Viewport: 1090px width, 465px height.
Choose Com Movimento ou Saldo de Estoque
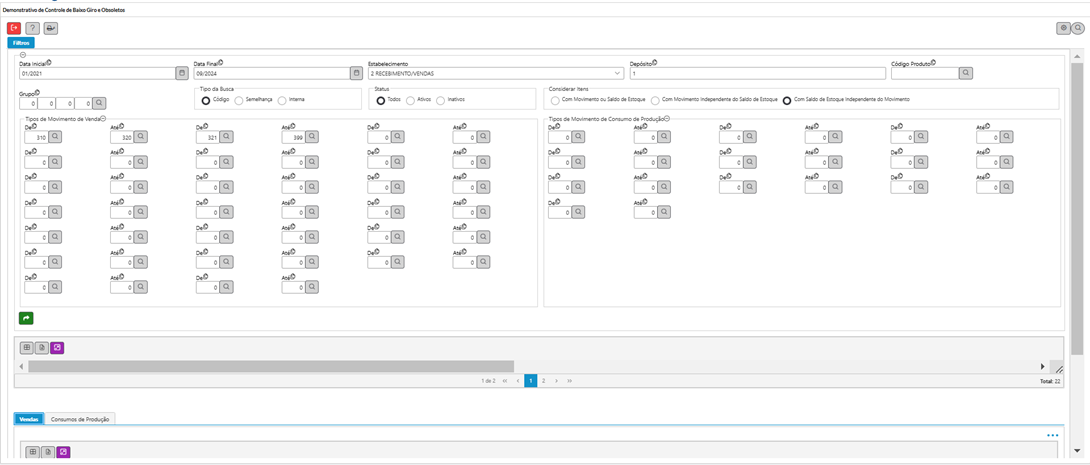pyautogui.click(x=554, y=100)
